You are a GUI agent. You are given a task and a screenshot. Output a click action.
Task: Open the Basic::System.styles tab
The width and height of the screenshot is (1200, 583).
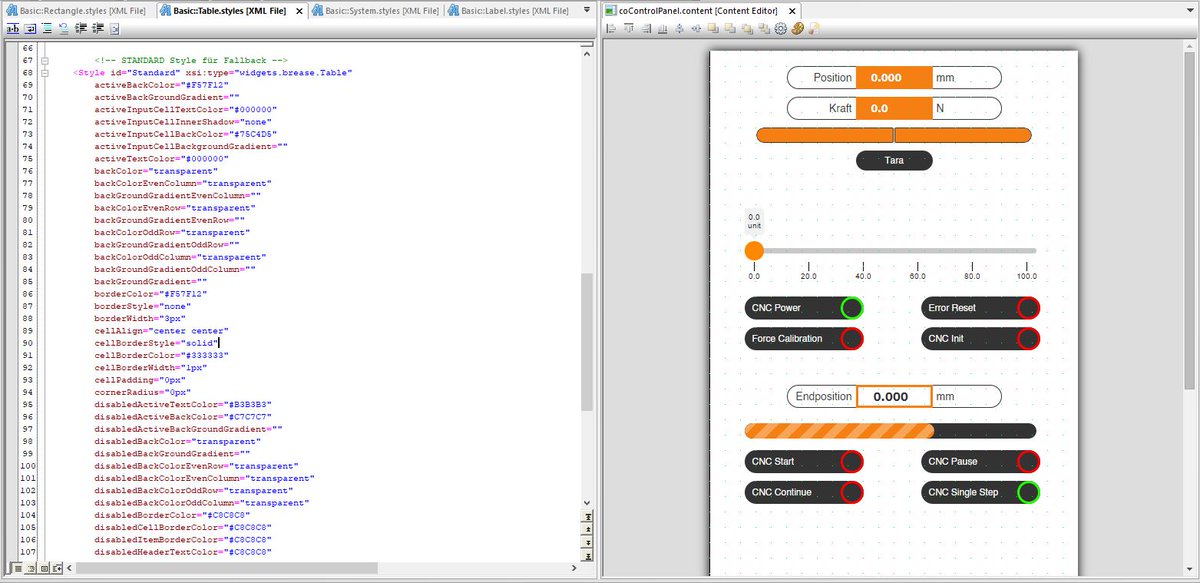pos(376,10)
